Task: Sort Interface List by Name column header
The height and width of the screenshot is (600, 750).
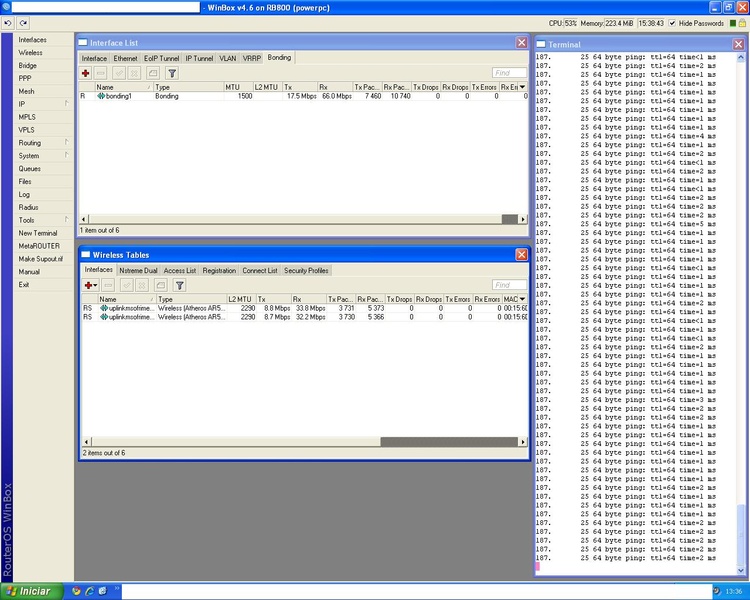Action: pos(123,87)
